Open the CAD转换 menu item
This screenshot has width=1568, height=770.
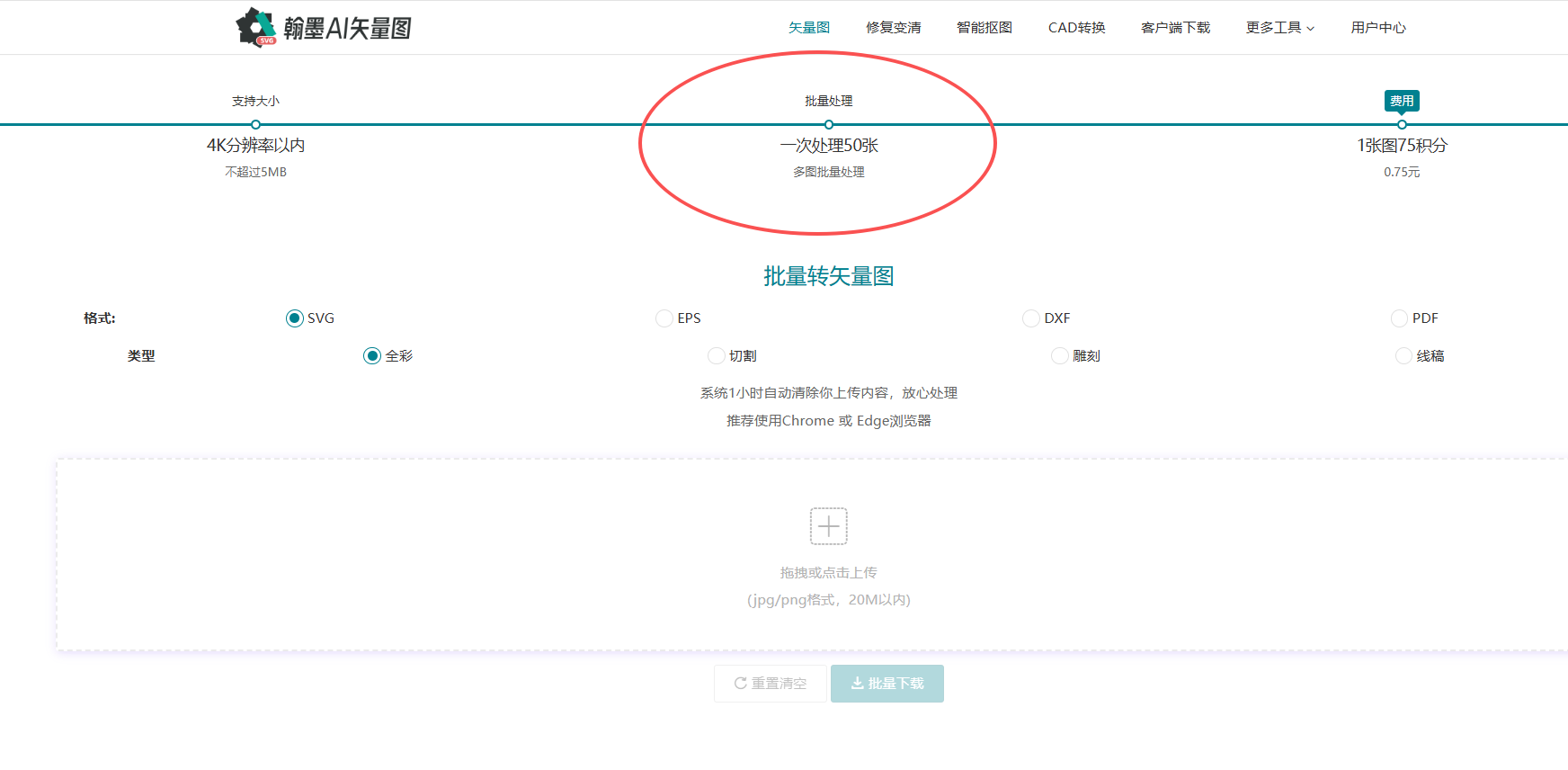click(1077, 28)
